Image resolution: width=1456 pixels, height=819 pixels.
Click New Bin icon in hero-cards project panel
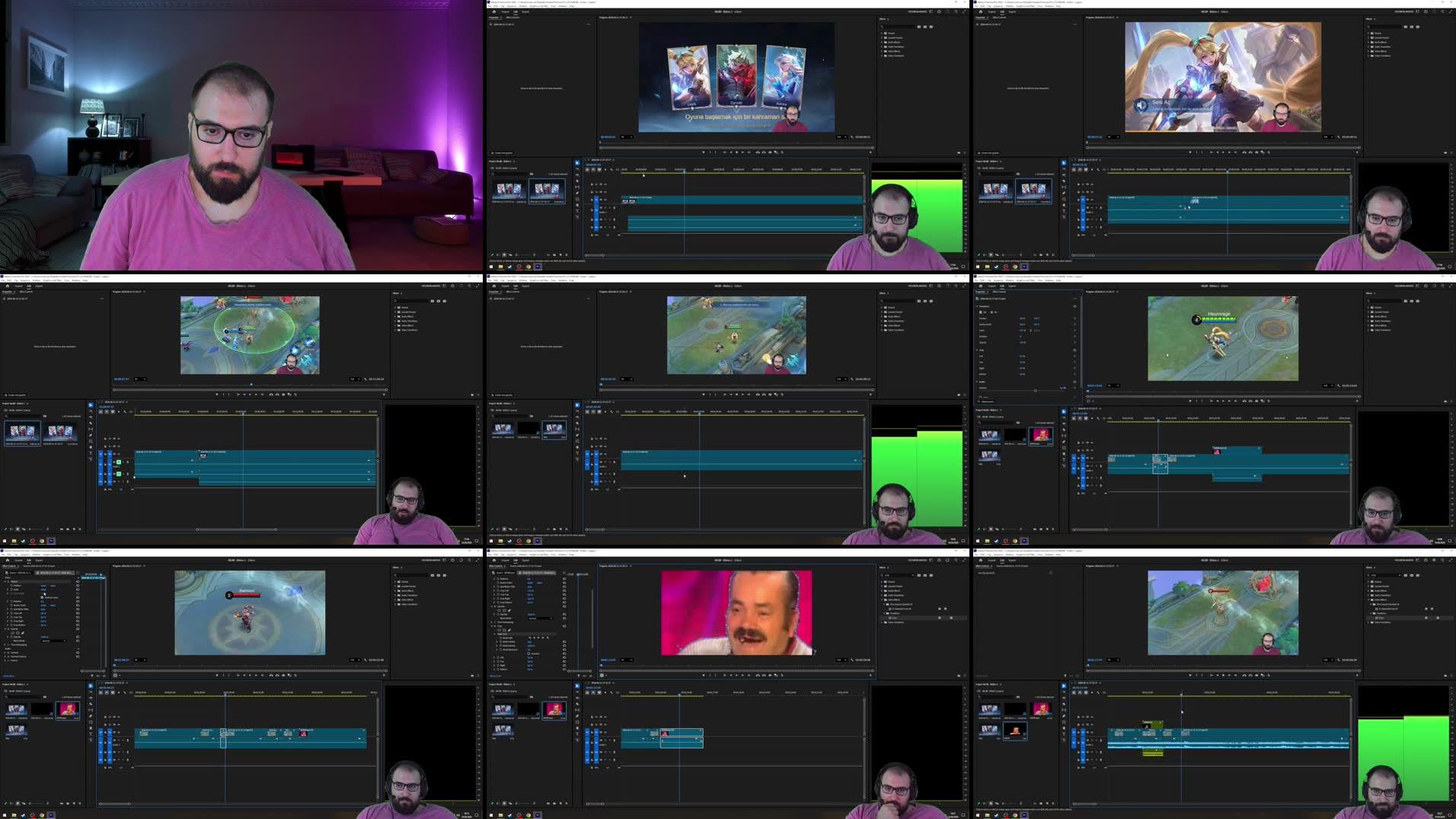point(554,254)
